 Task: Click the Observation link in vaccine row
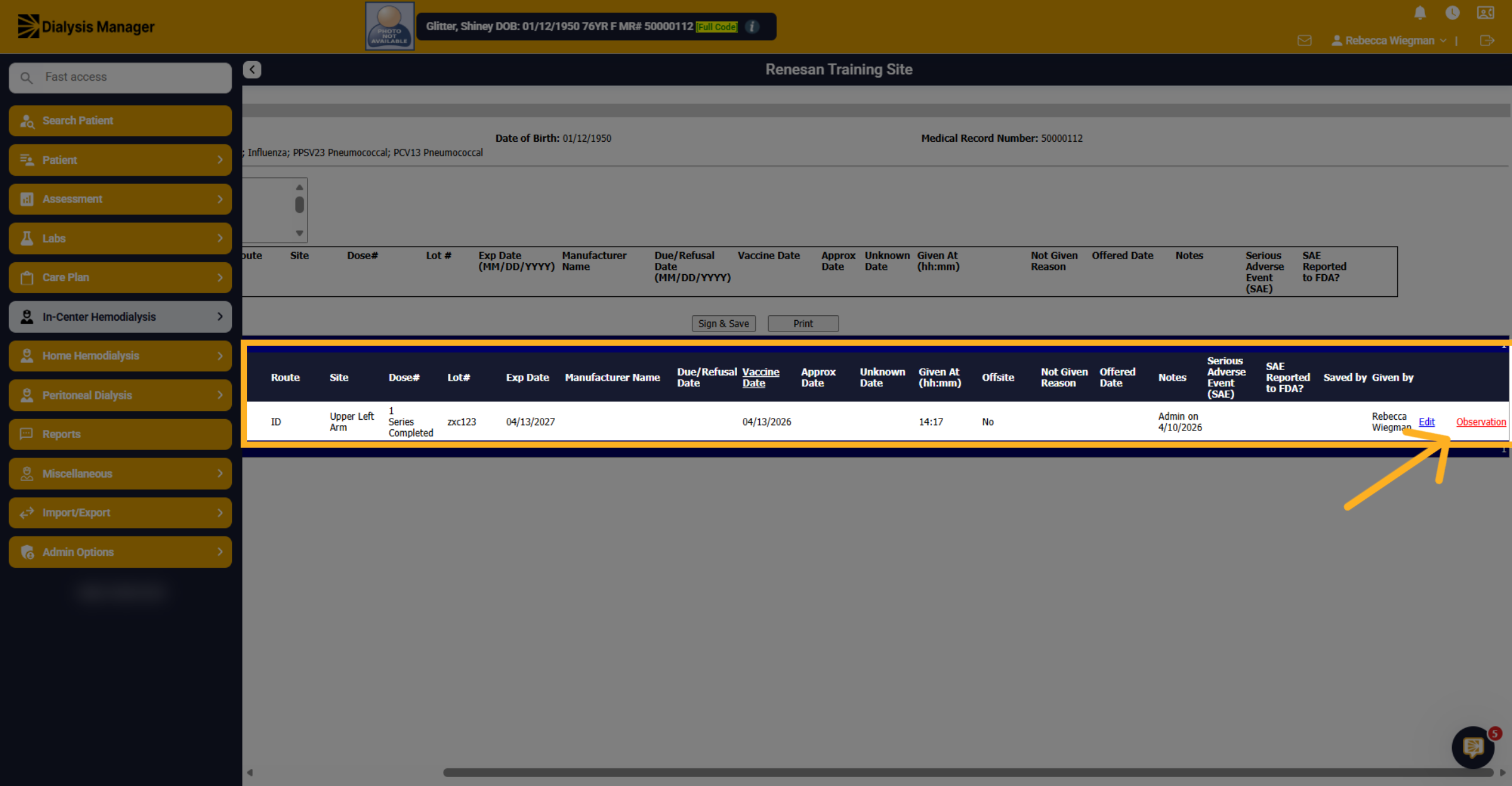pos(1480,422)
